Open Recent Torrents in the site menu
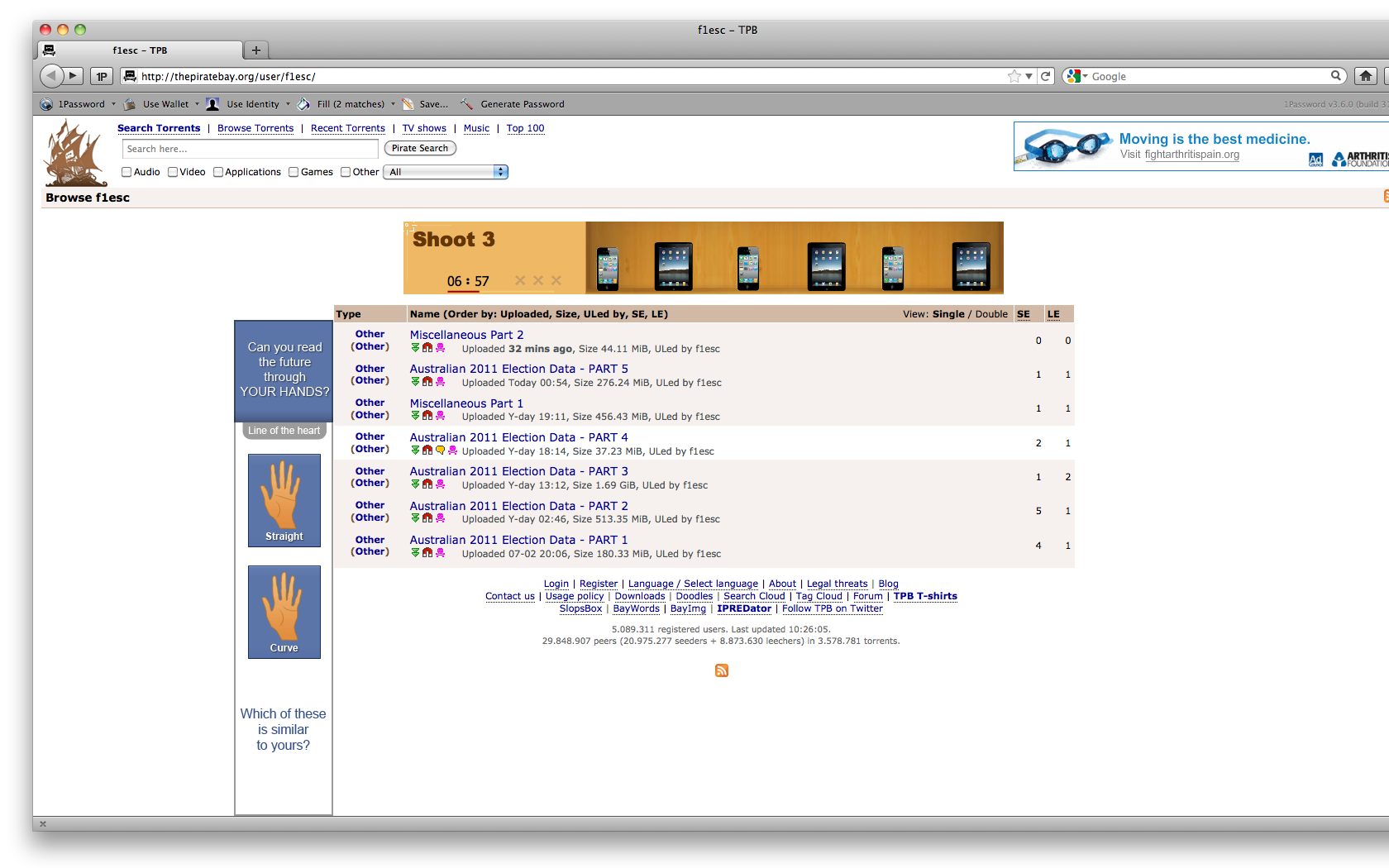Viewport: 1389px width, 868px height. click(x=348, y=128)
